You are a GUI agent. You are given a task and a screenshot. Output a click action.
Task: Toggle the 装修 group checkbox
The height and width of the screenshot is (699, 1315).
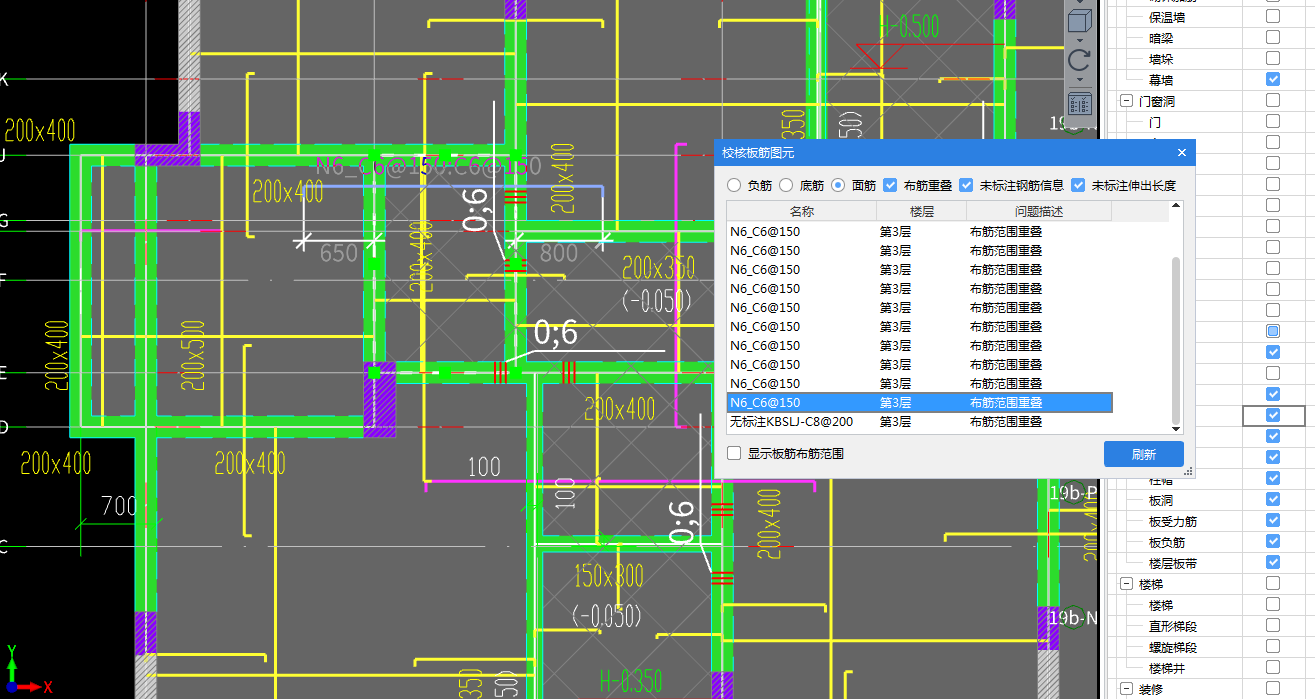tap(1273, 688)
